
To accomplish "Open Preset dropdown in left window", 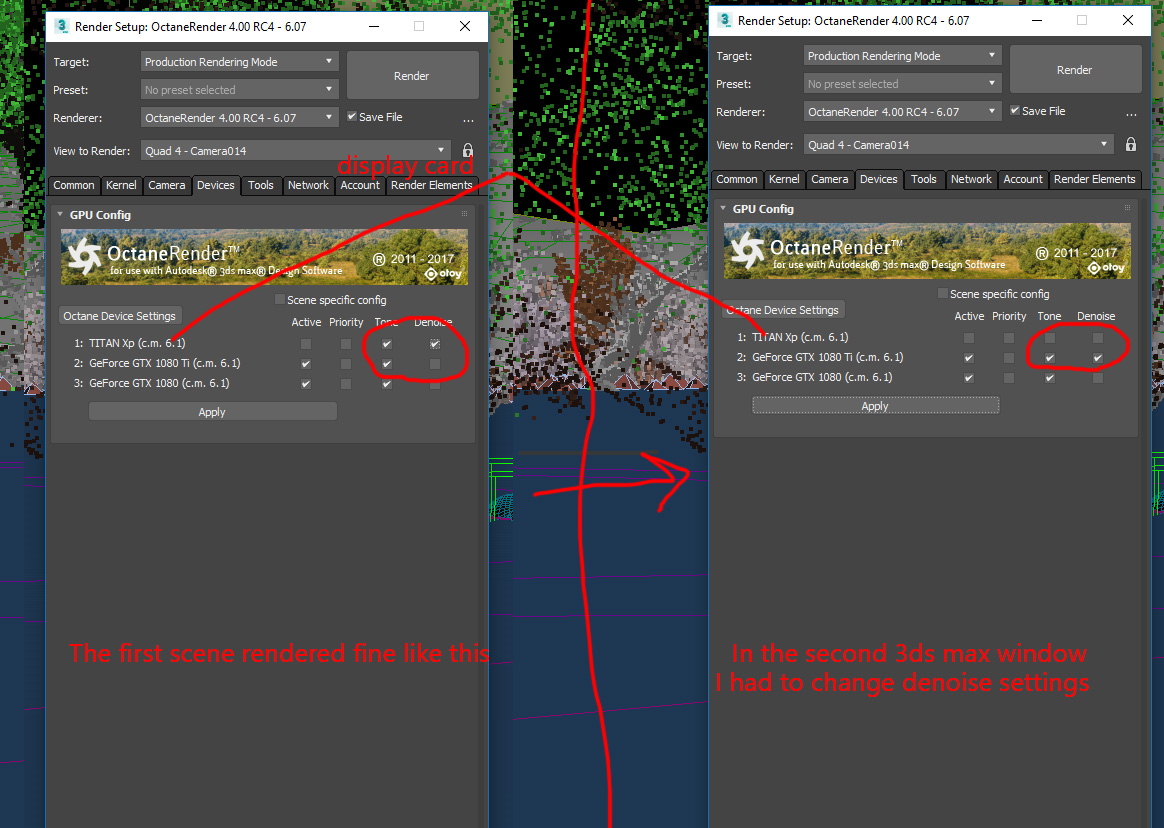I will click(x=239, y=90).
